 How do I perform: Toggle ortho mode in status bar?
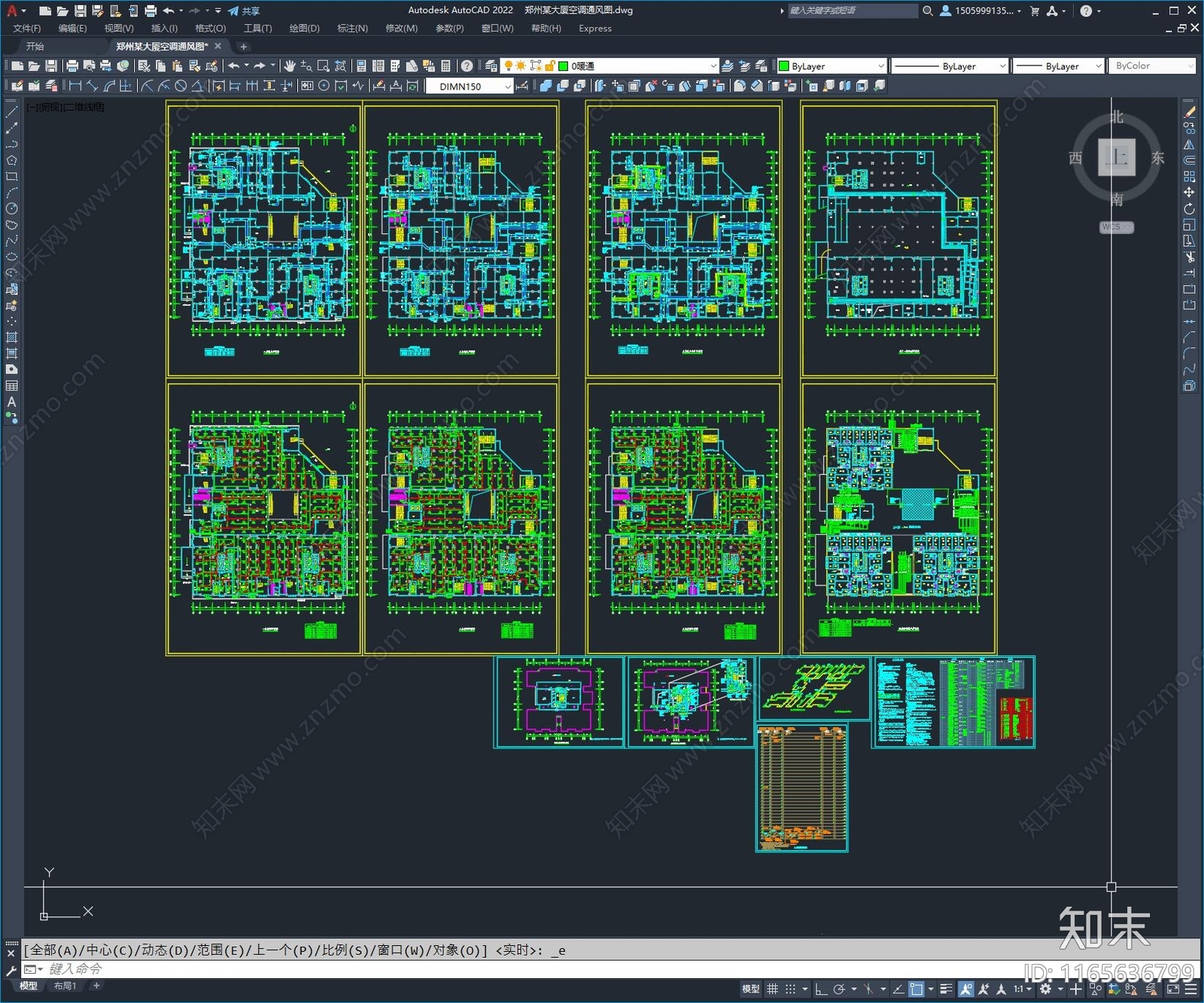click(821, 989)
